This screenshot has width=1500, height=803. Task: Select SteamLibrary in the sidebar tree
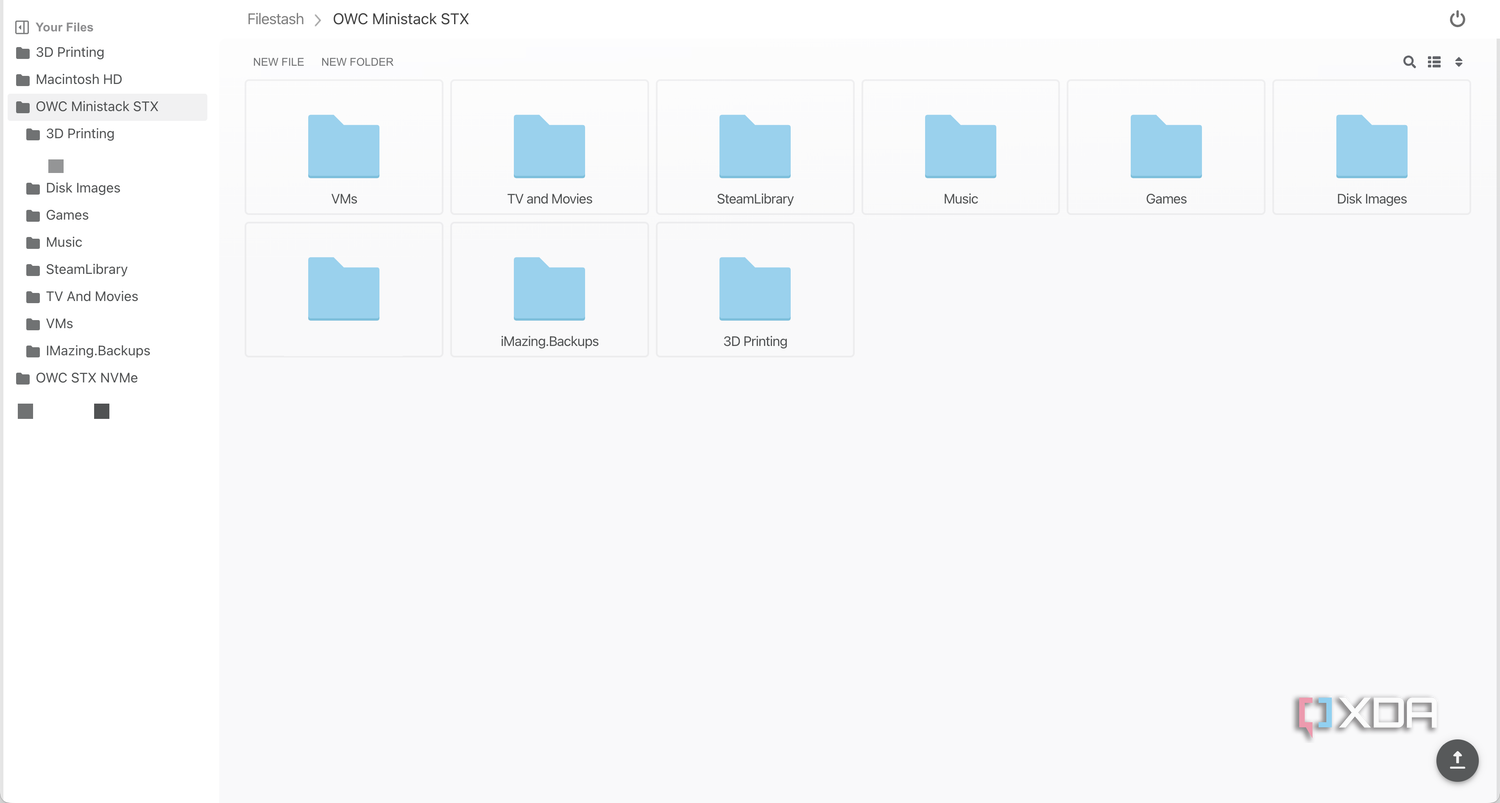tap(112, 269)
